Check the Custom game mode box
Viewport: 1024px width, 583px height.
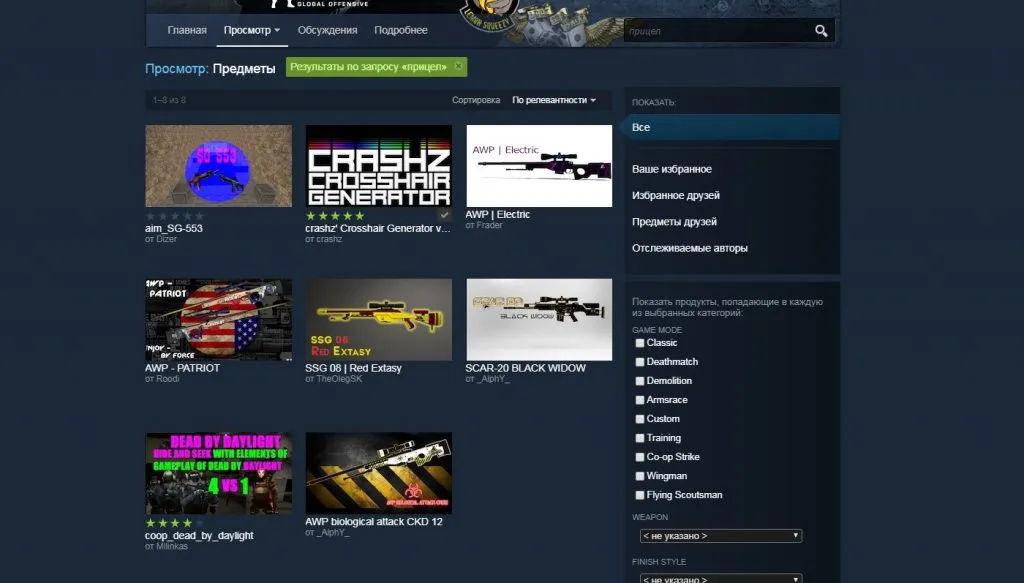640,418
